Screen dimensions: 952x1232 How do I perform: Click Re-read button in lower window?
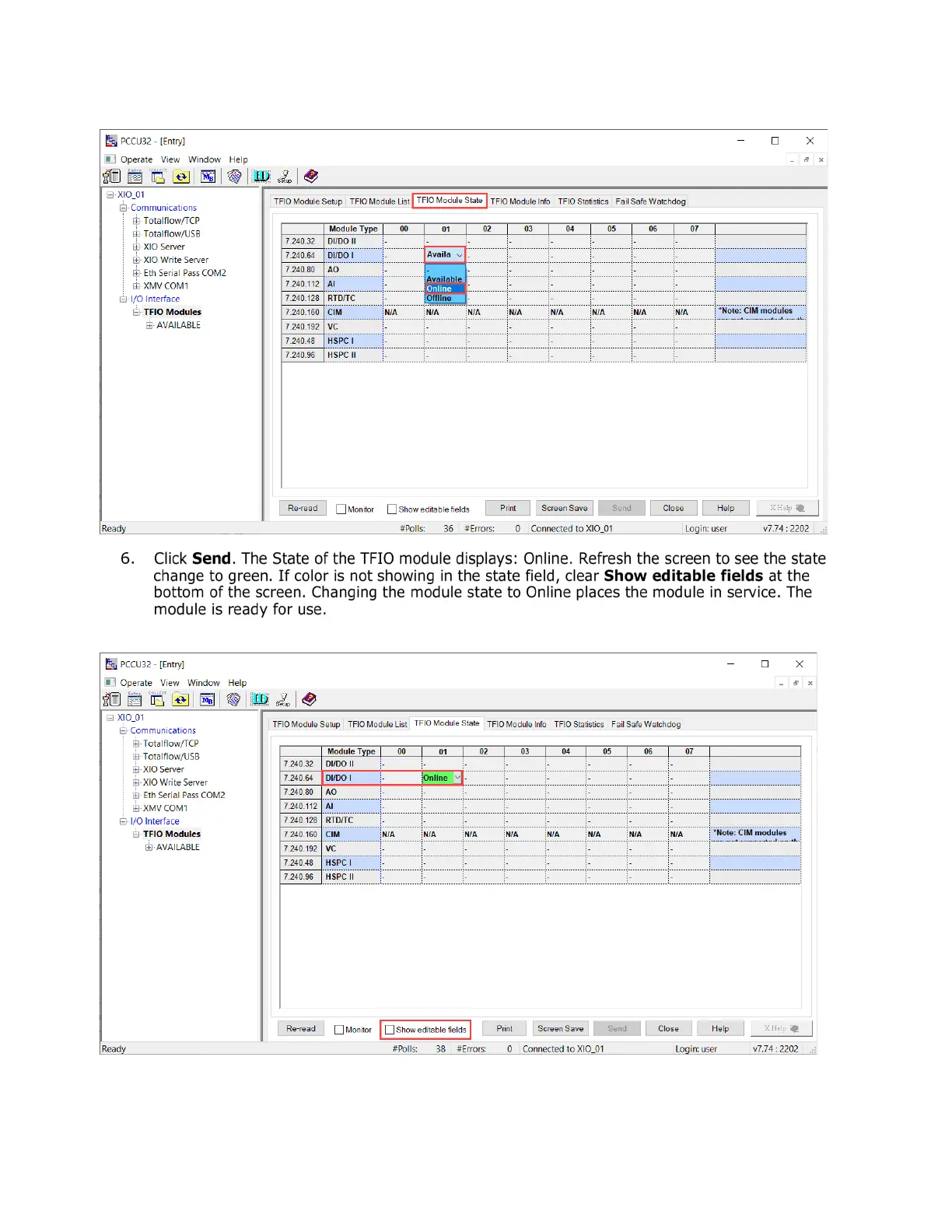pos(301,1028)
